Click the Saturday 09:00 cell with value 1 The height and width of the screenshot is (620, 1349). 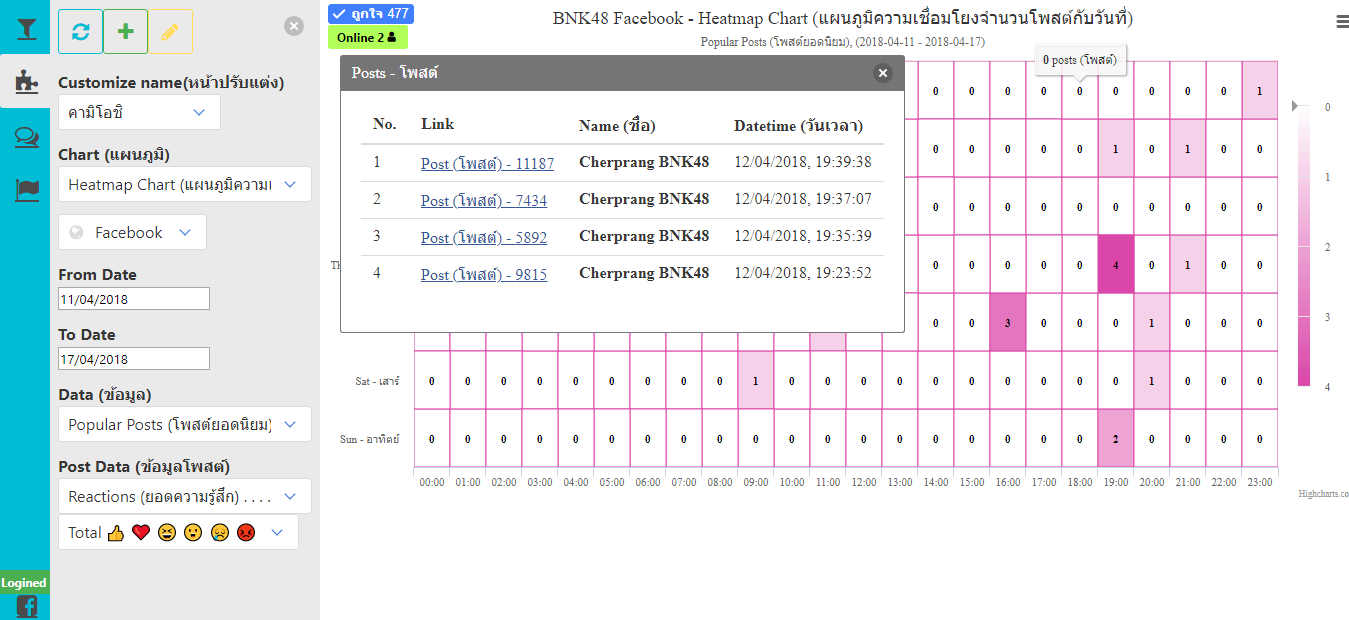pyautogui.click(x=755, y=381)
